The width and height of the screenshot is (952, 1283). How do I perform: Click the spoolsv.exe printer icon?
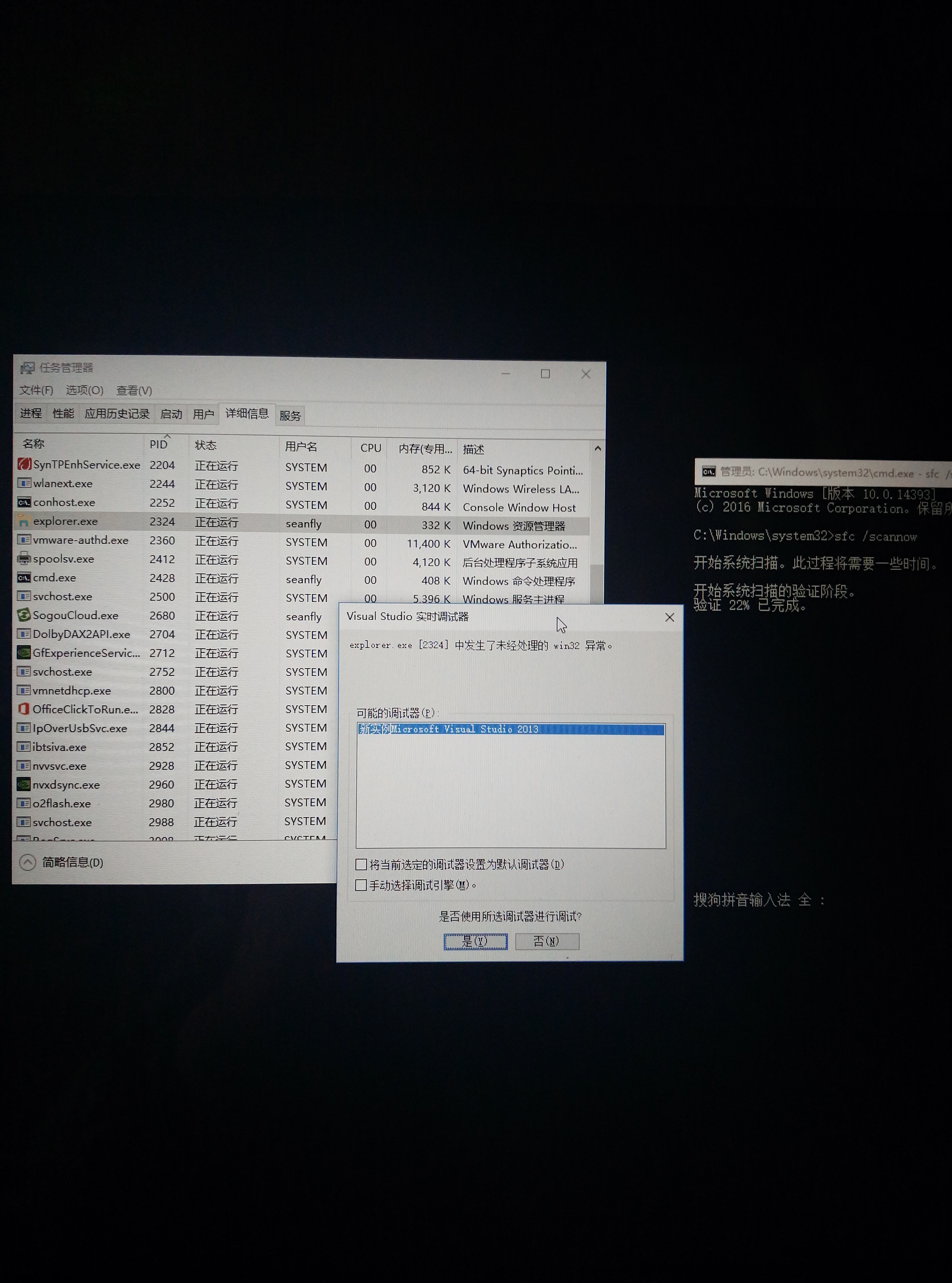(24, 558)
